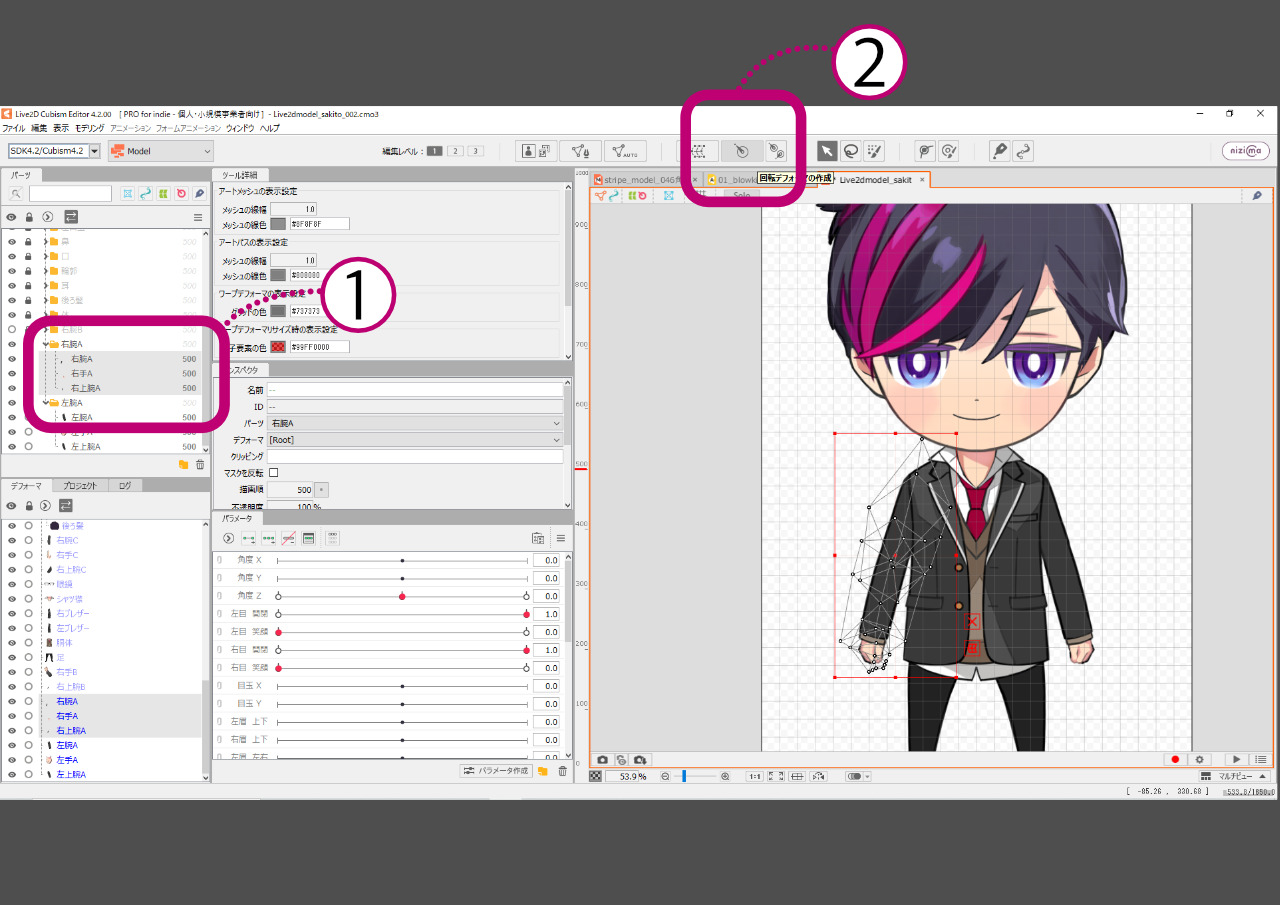This screenshot has width=1280, height=905.
Task: Click the parameter panel hamburger menu
Action: coord(561,538)
